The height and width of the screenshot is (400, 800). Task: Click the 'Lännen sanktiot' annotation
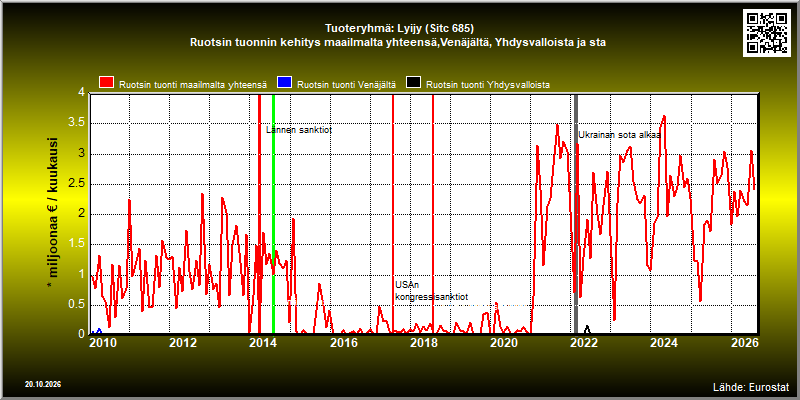(x=299, y=130)
